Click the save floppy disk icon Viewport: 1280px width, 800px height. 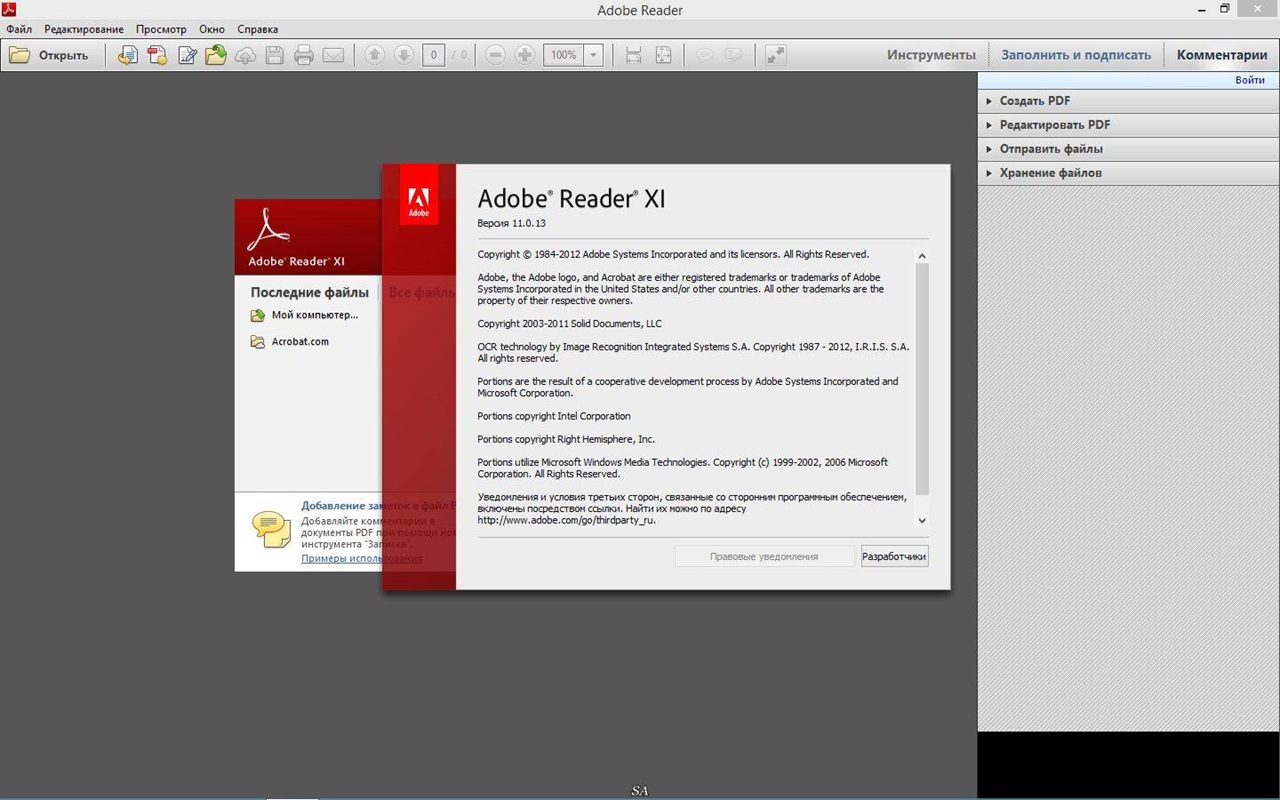pos(274,56)
